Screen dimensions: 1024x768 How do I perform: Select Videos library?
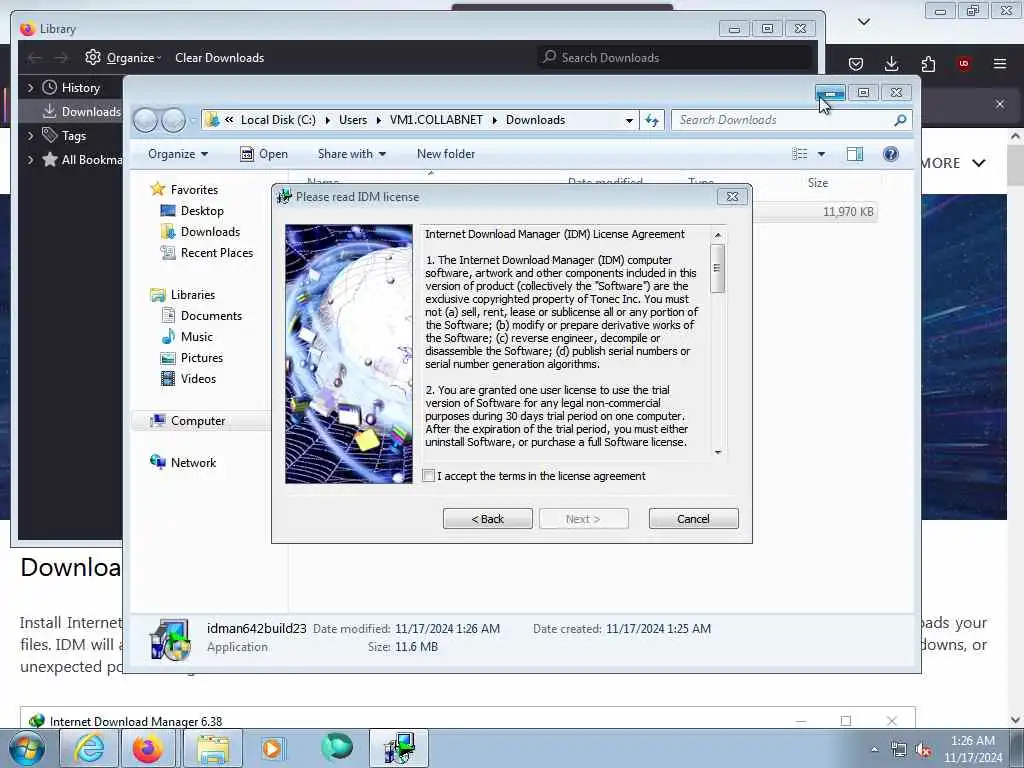point(198,379)
